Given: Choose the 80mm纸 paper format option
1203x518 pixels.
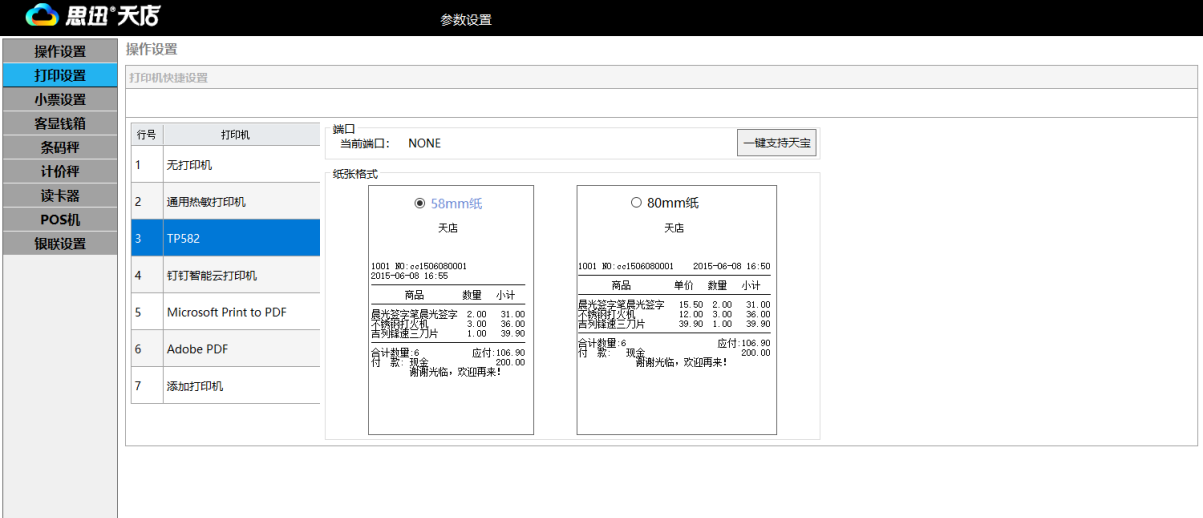Looking at the screenshot, I should pyautogui.click(x=636, y=203).
